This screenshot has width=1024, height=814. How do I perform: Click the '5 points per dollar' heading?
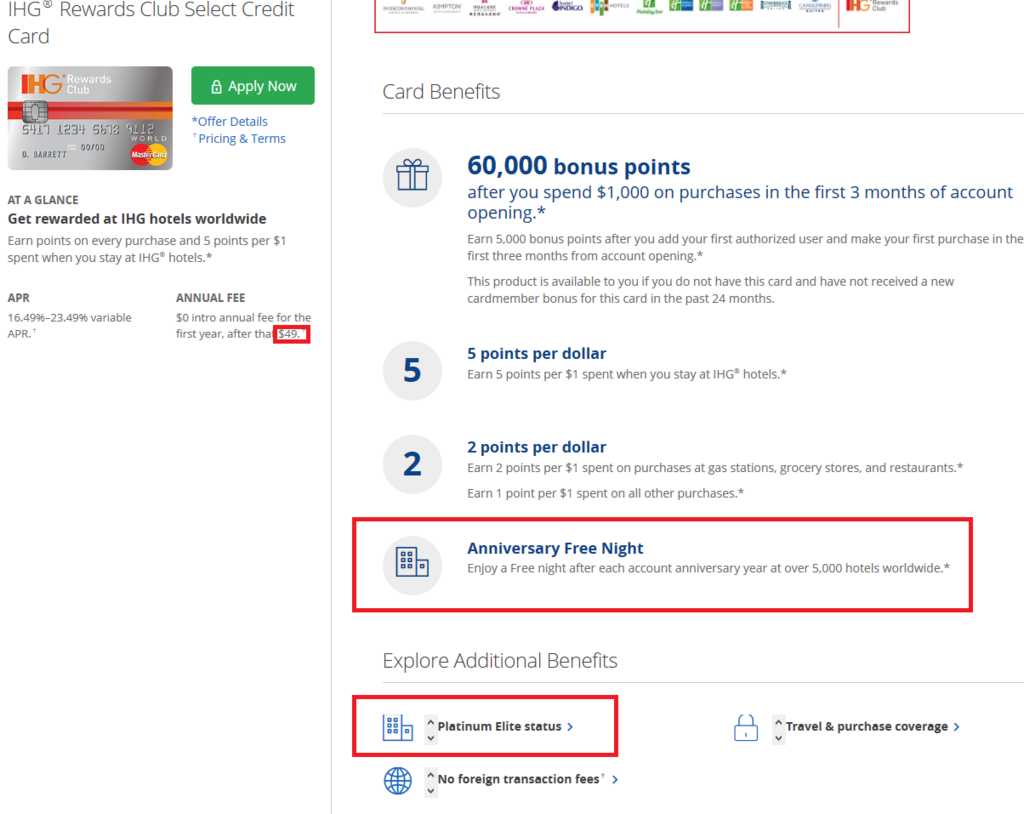(537, 353)
